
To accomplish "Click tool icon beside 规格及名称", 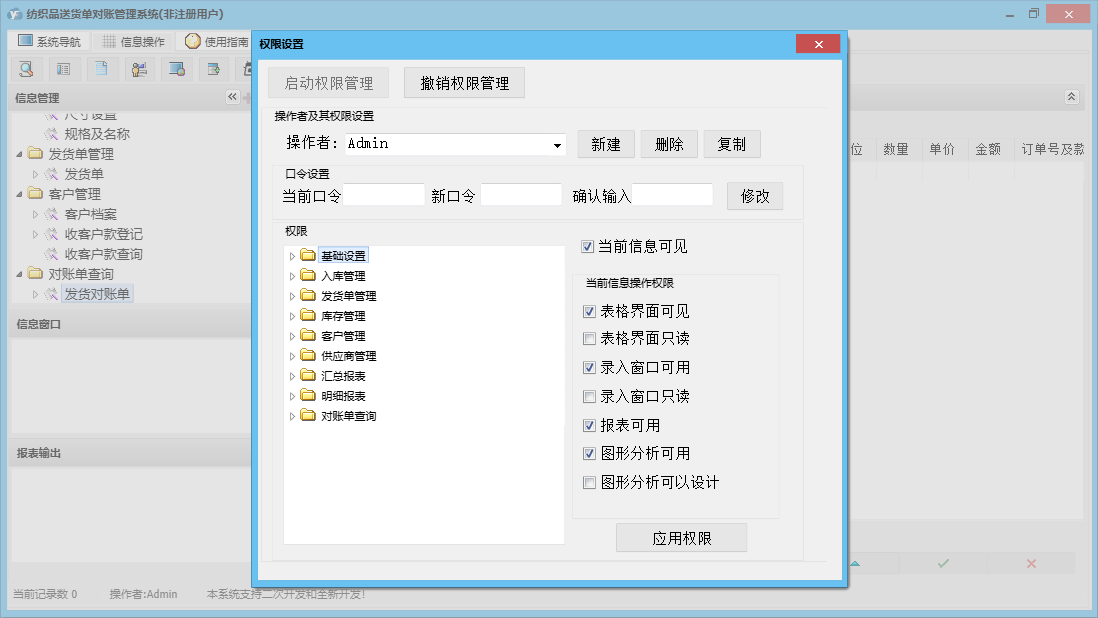I will (51, 133).
